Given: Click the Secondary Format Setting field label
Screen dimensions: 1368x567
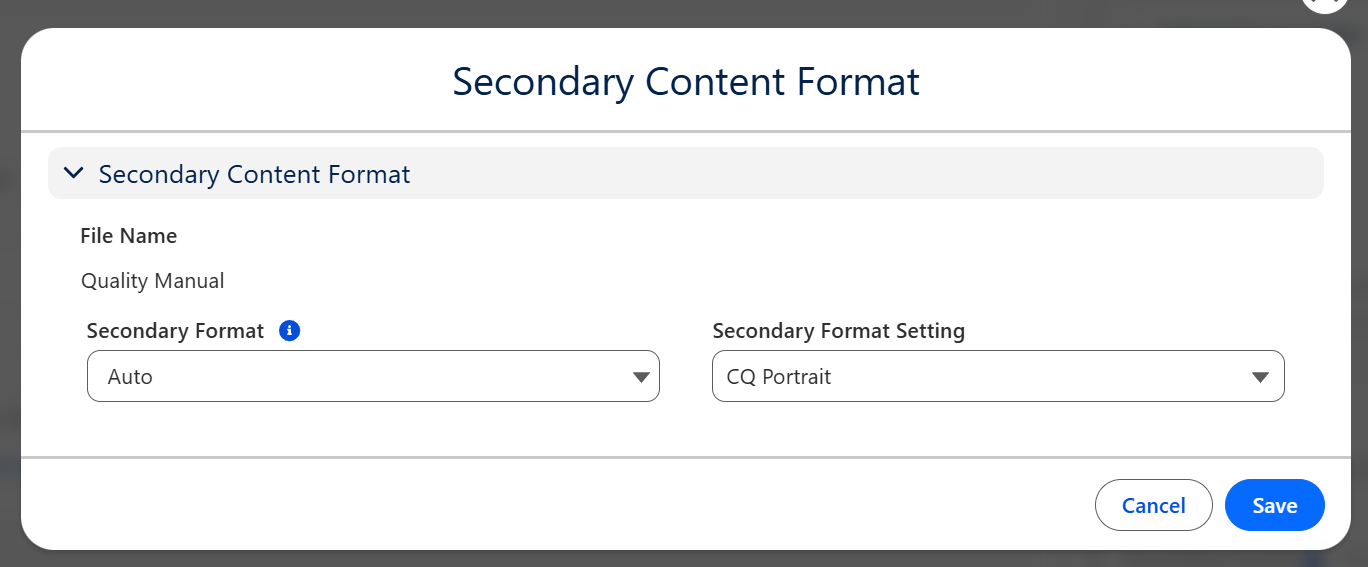Looking at the screenshot, I should coord(838,331).
